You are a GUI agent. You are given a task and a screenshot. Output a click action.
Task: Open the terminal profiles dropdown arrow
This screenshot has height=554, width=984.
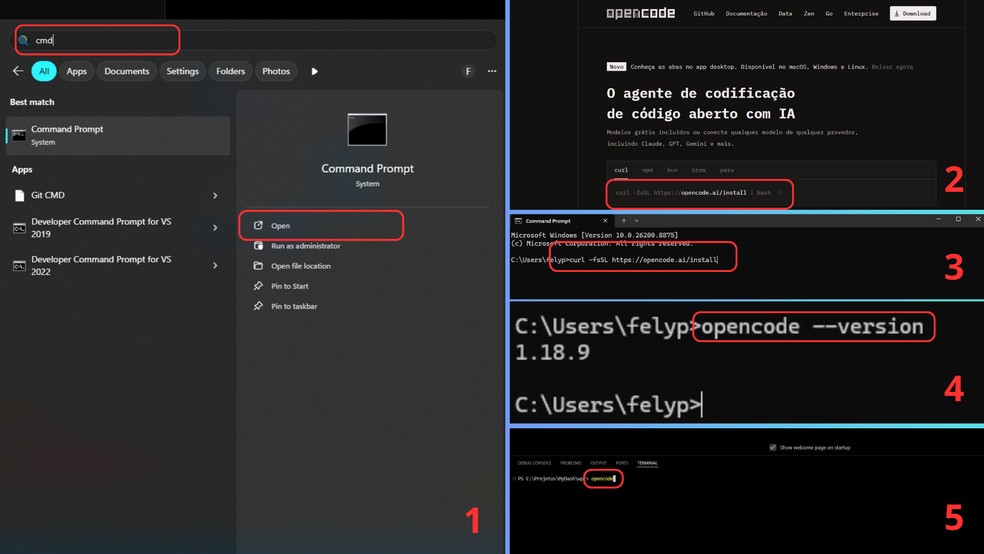636,220
